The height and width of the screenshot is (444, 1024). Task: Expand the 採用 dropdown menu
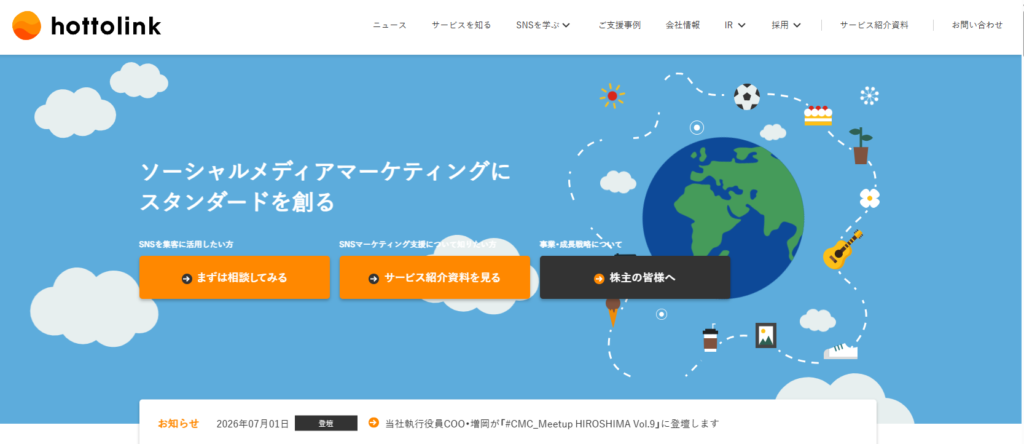(786, 25)
